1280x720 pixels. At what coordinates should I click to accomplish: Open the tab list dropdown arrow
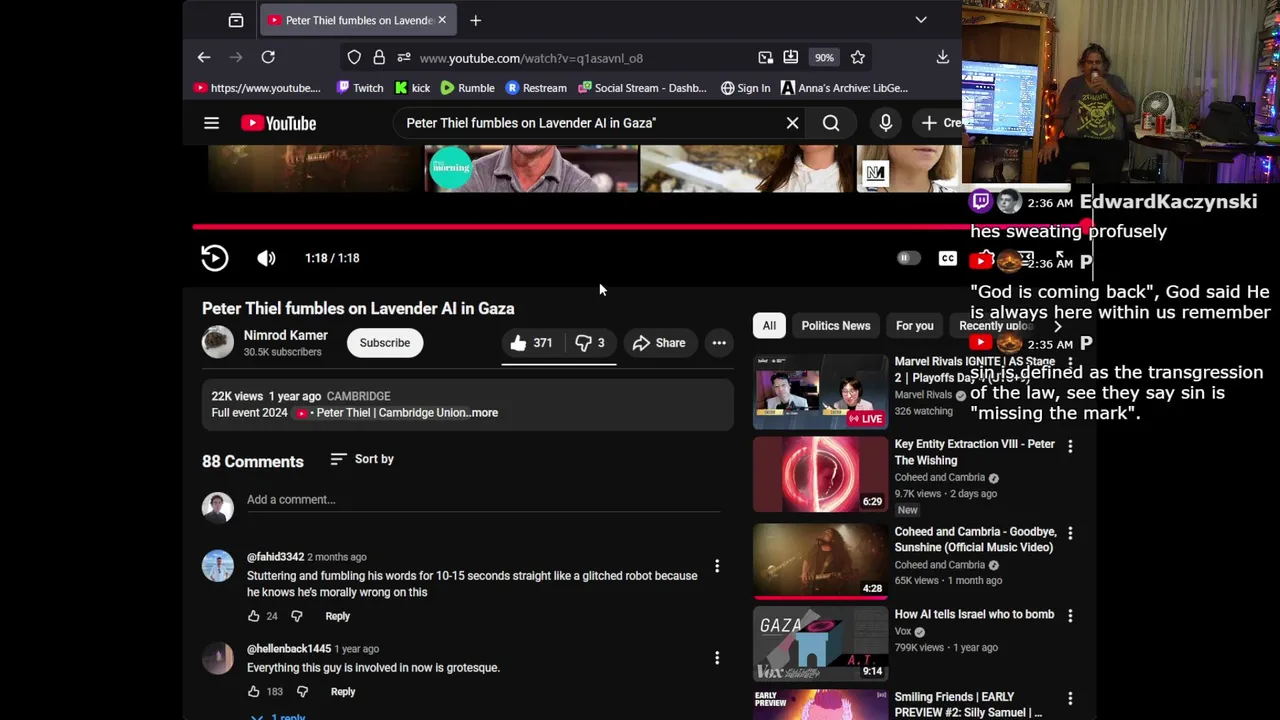click(x=921, y=20)
